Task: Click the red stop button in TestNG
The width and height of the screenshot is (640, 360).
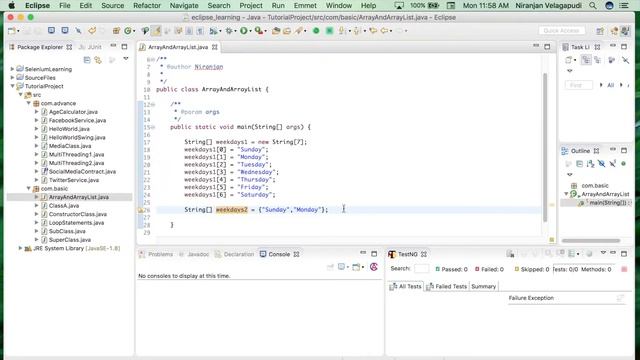Action: point(624,269)
